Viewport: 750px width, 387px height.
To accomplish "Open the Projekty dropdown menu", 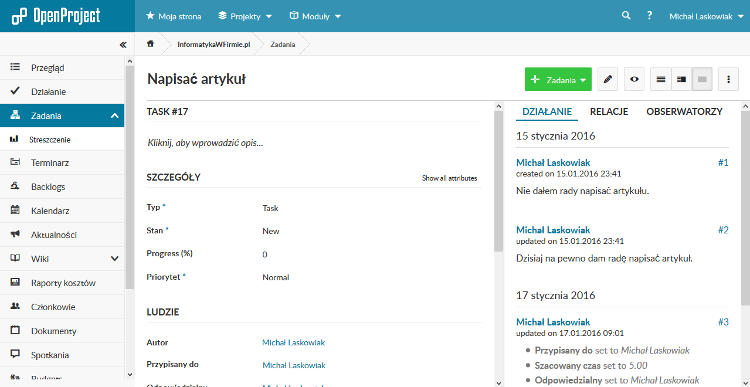I will (245, 16).
